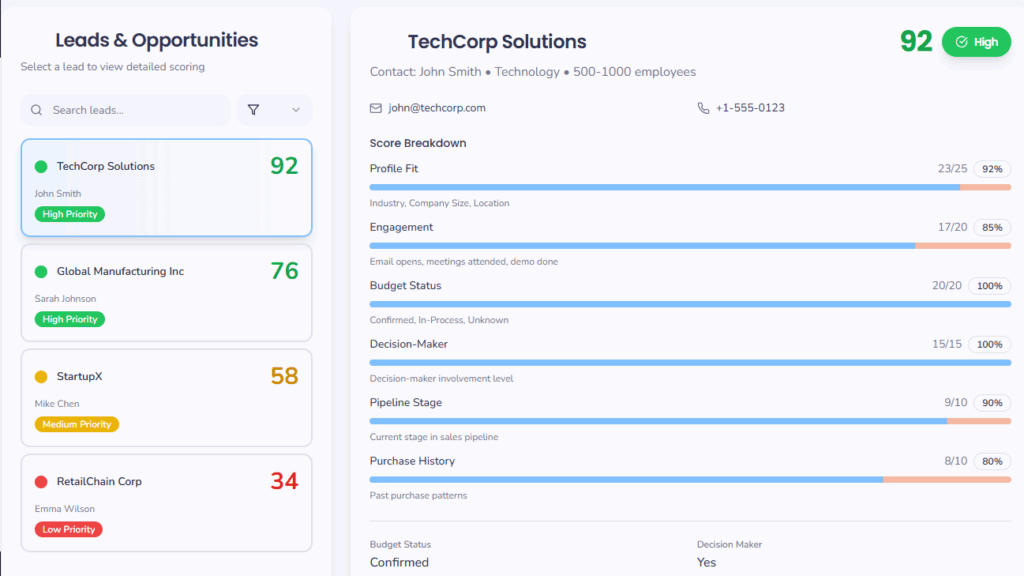Select RetailChain Corp lead with score 34

[166, 503]
